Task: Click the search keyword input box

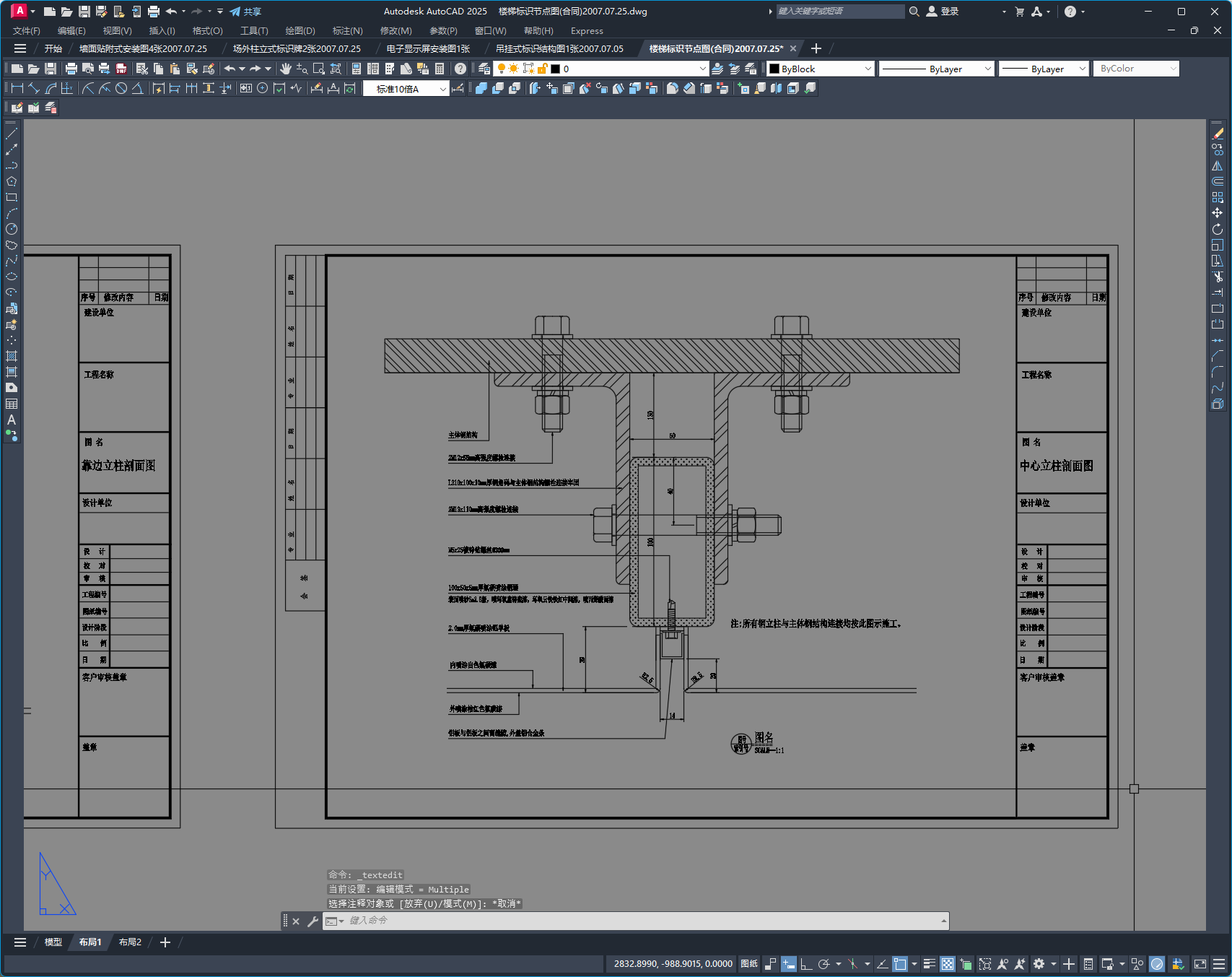Action: 840,12
